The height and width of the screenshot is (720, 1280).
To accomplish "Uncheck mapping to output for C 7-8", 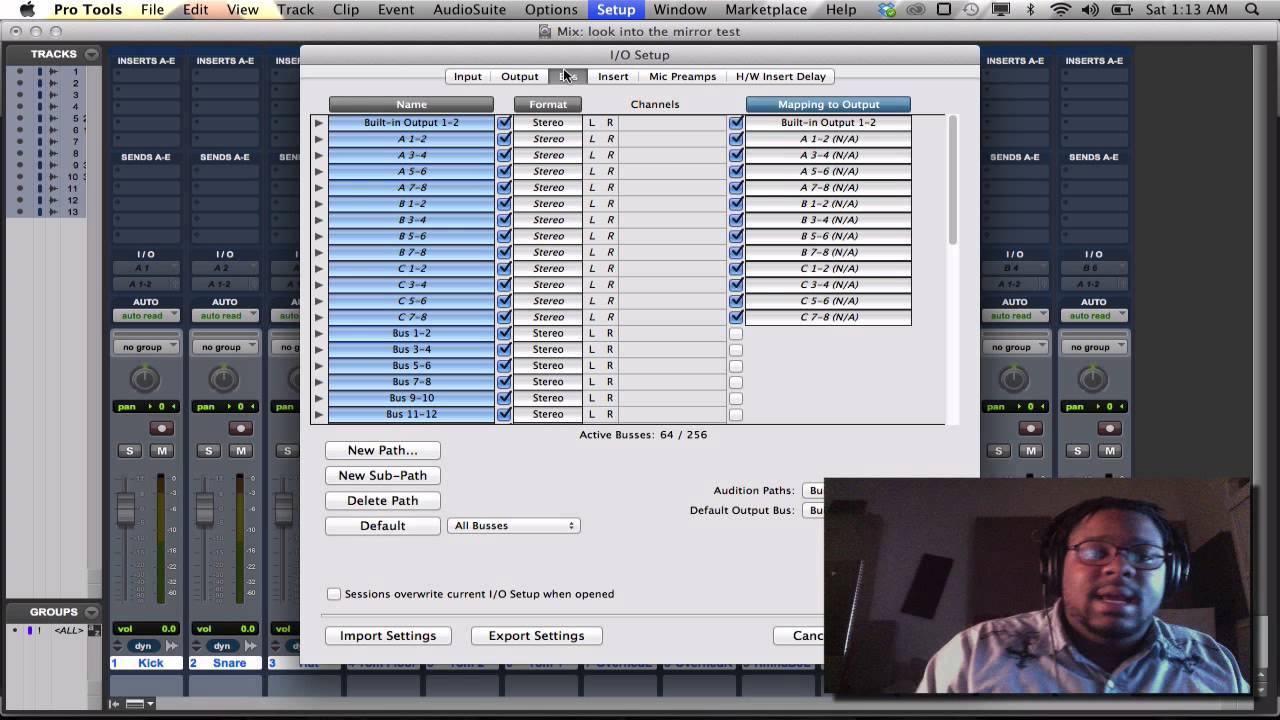I will point(736,317).
